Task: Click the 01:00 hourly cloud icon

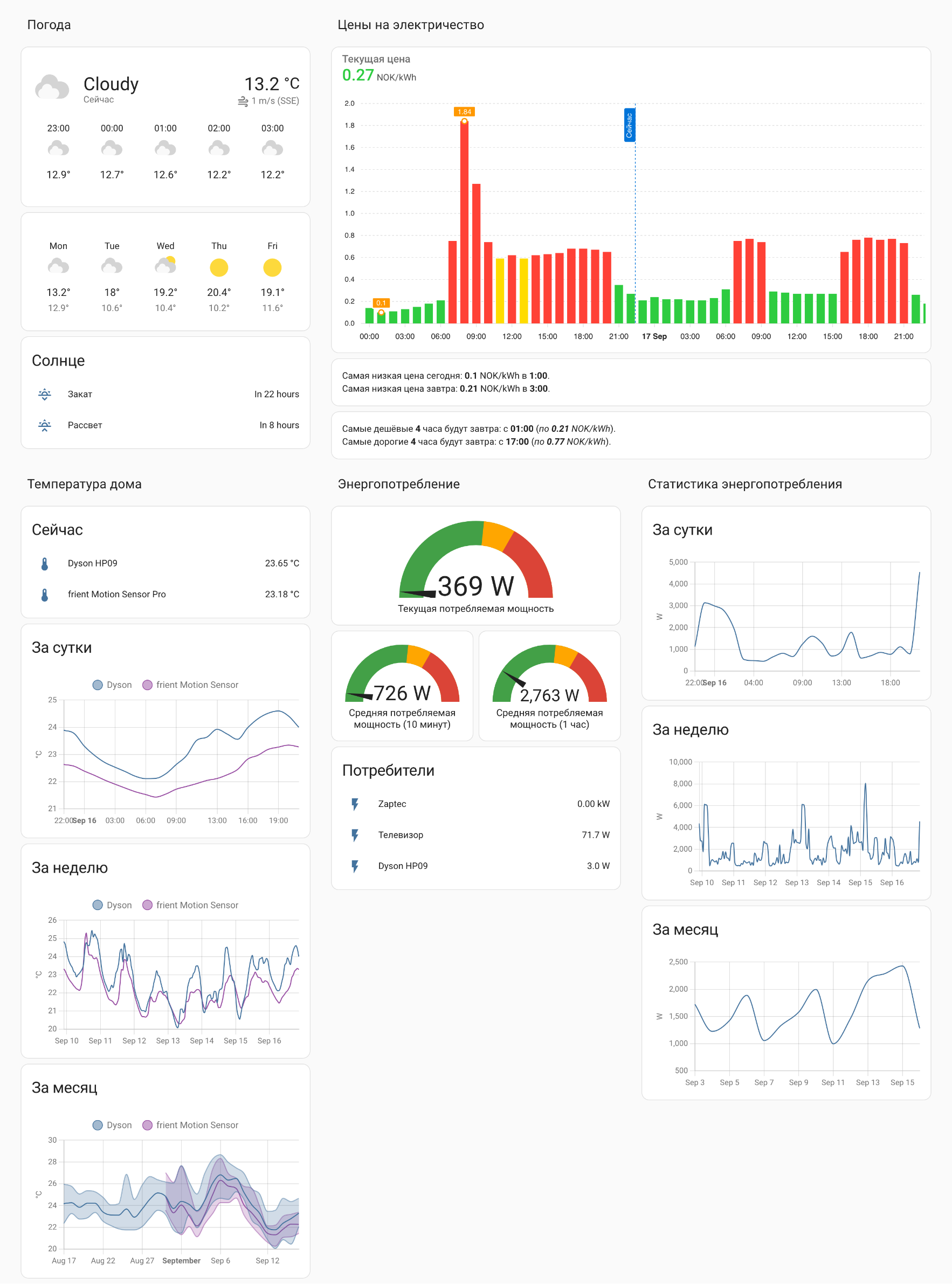Action: click(x=165, y=149)
